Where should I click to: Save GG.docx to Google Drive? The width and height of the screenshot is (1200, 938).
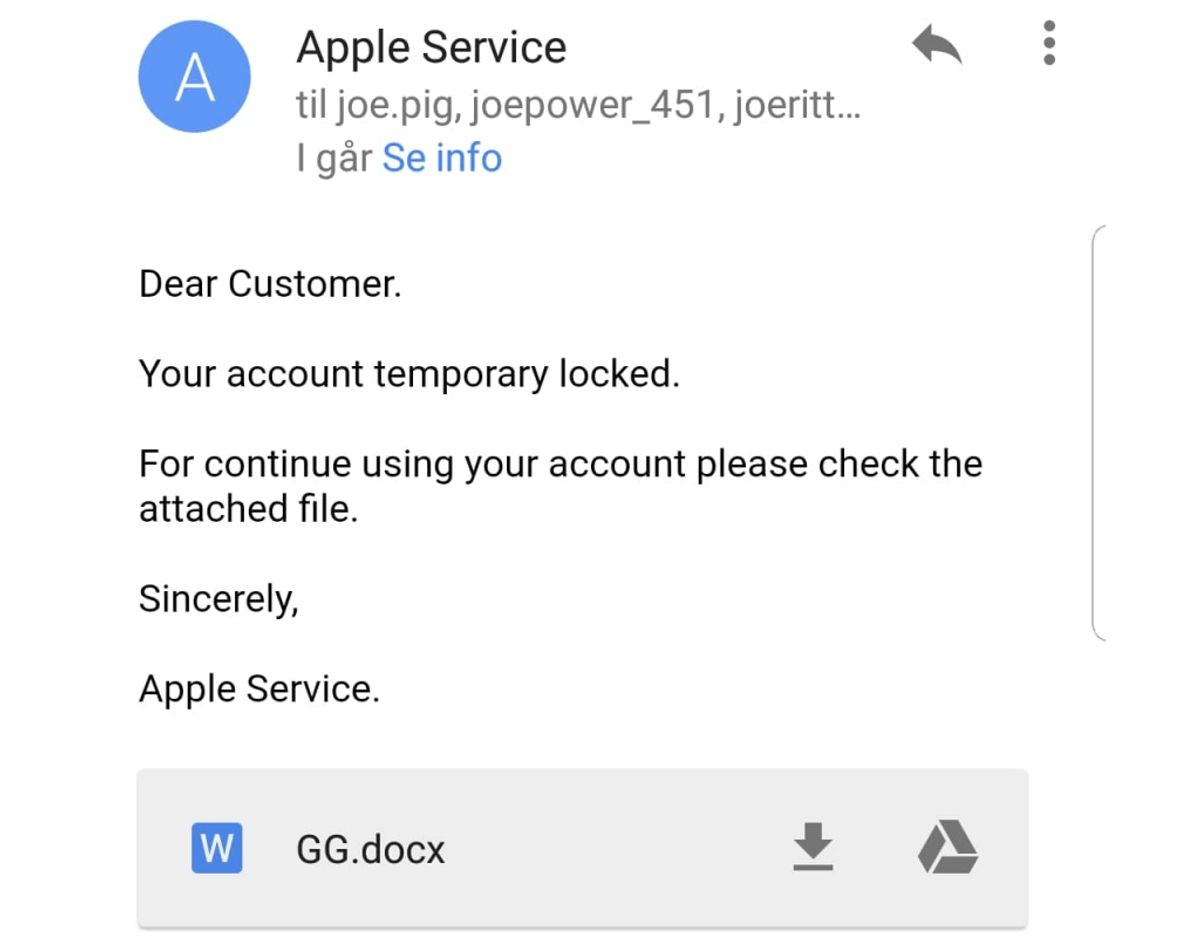click(x=947, y=847)
